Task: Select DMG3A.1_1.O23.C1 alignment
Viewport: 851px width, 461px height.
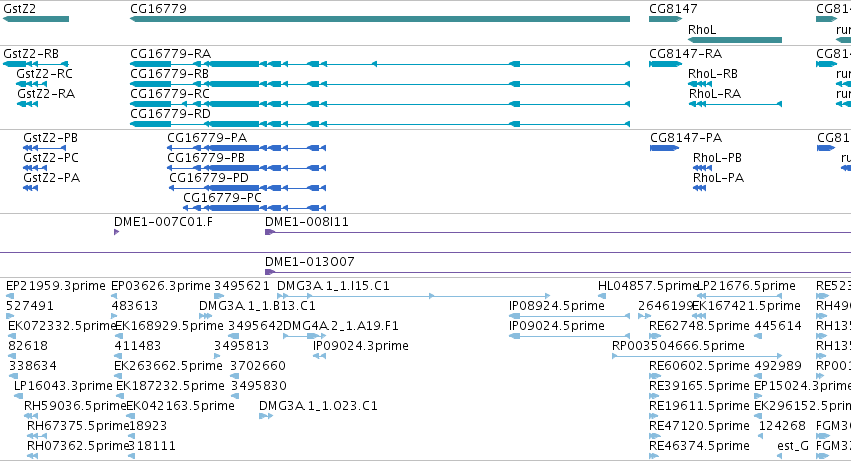Action: 266,416
